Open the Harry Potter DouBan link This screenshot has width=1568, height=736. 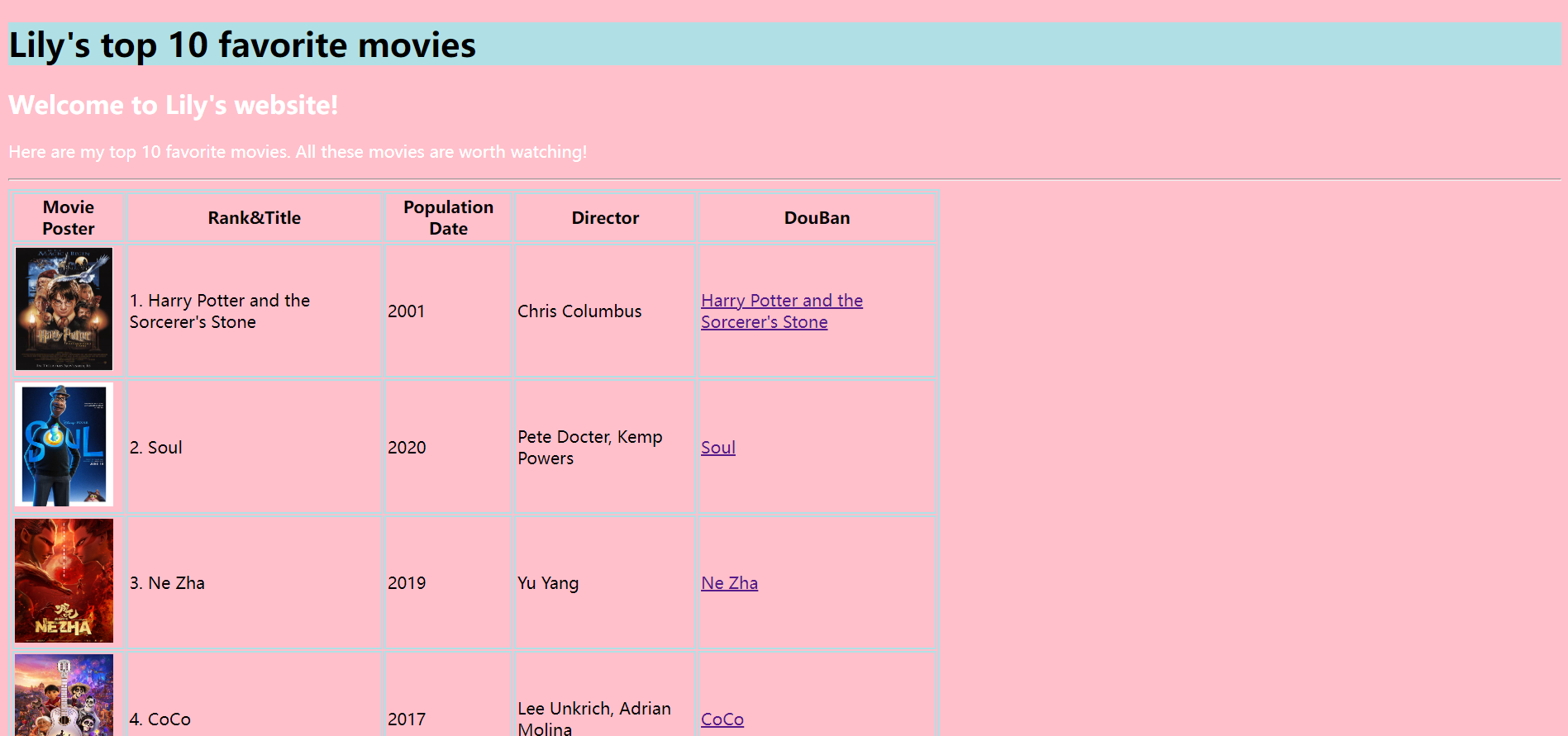[781, 311]
